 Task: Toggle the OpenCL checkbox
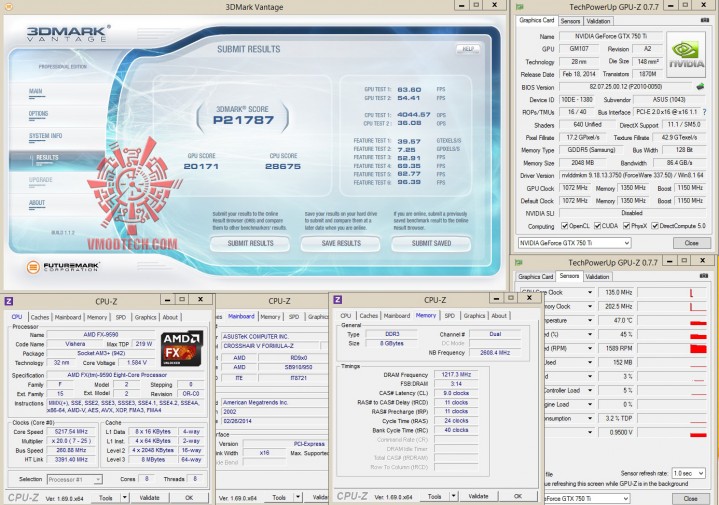click(564, 226)
